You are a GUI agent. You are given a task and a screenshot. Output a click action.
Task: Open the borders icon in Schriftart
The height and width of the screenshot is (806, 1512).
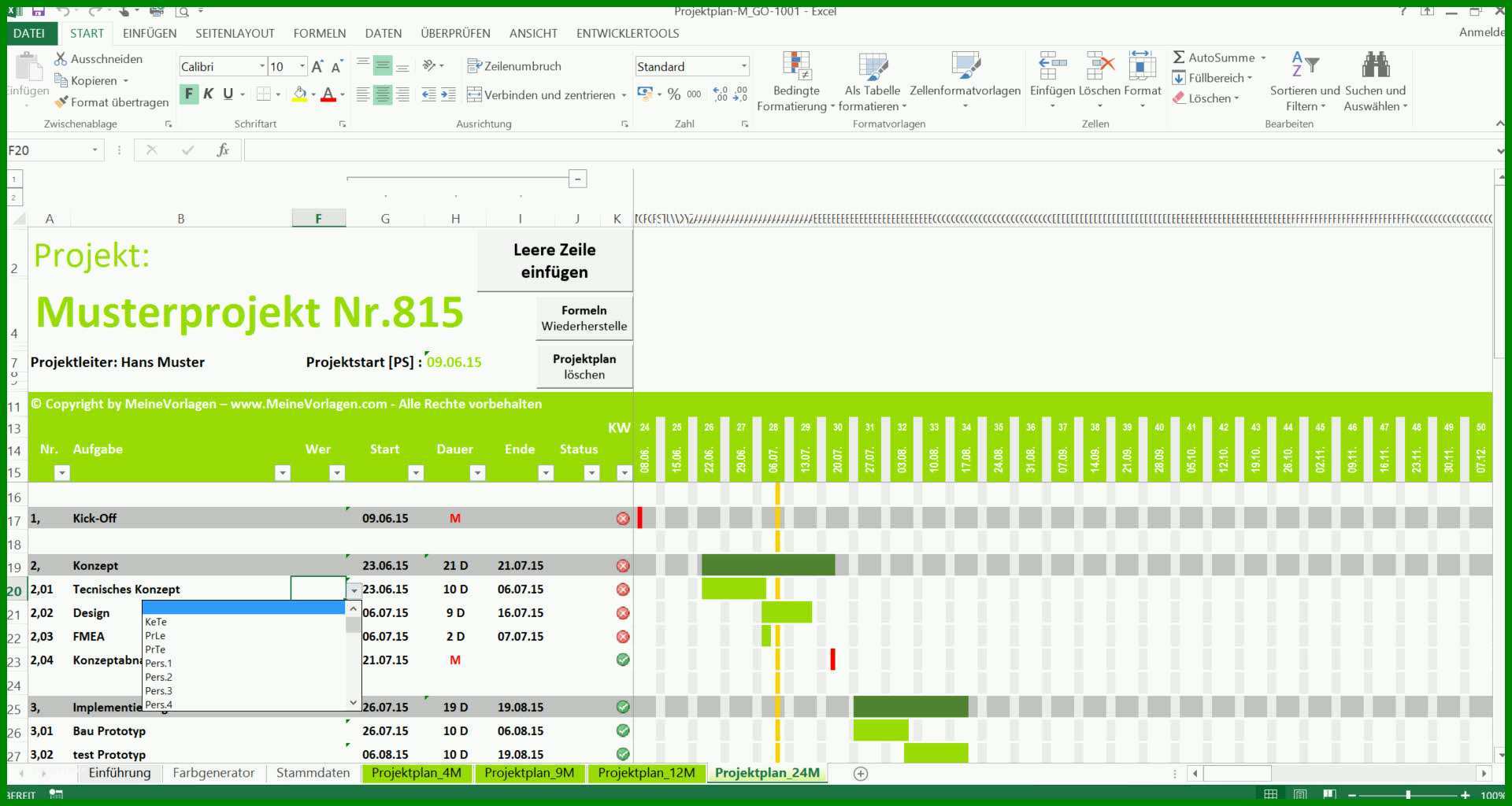264,94
